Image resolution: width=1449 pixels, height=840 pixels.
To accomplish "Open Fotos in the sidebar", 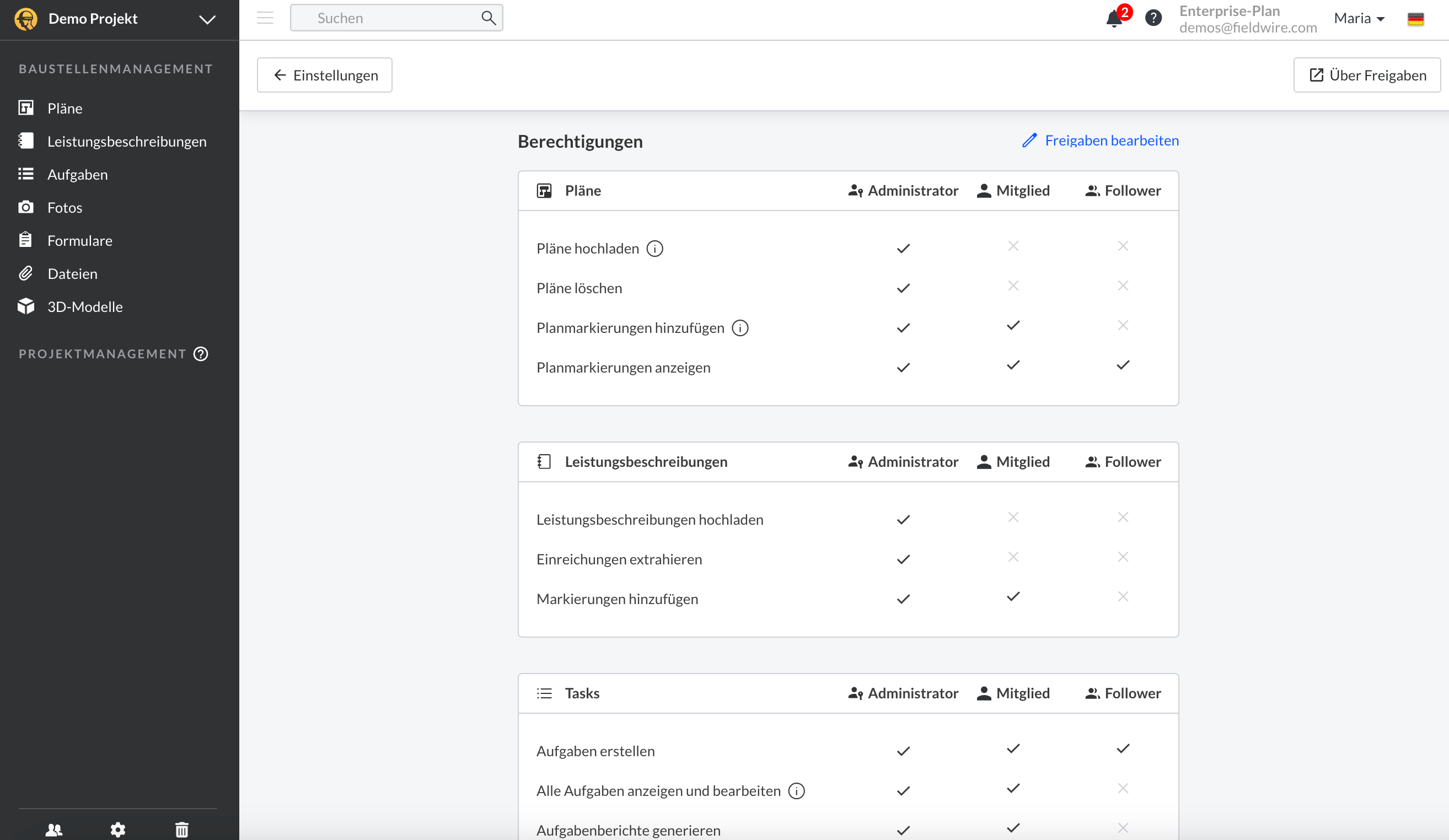I will pyautogui.click(x=65, y=208).
